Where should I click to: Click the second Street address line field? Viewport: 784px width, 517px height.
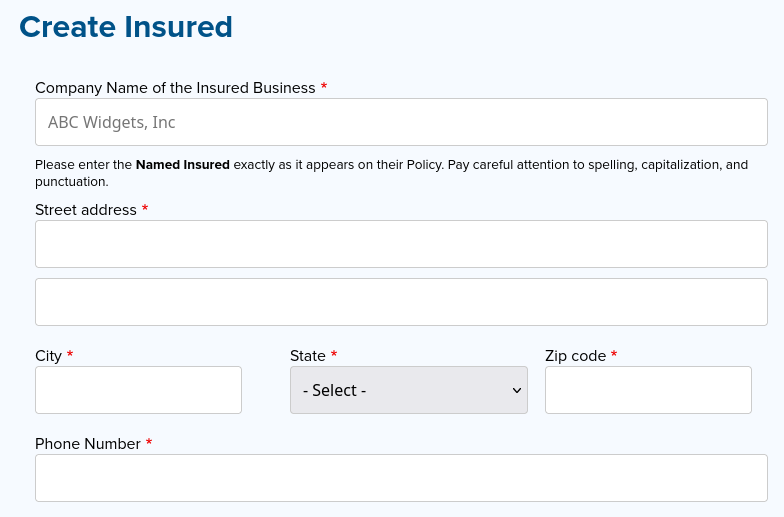tap(401, 302)
